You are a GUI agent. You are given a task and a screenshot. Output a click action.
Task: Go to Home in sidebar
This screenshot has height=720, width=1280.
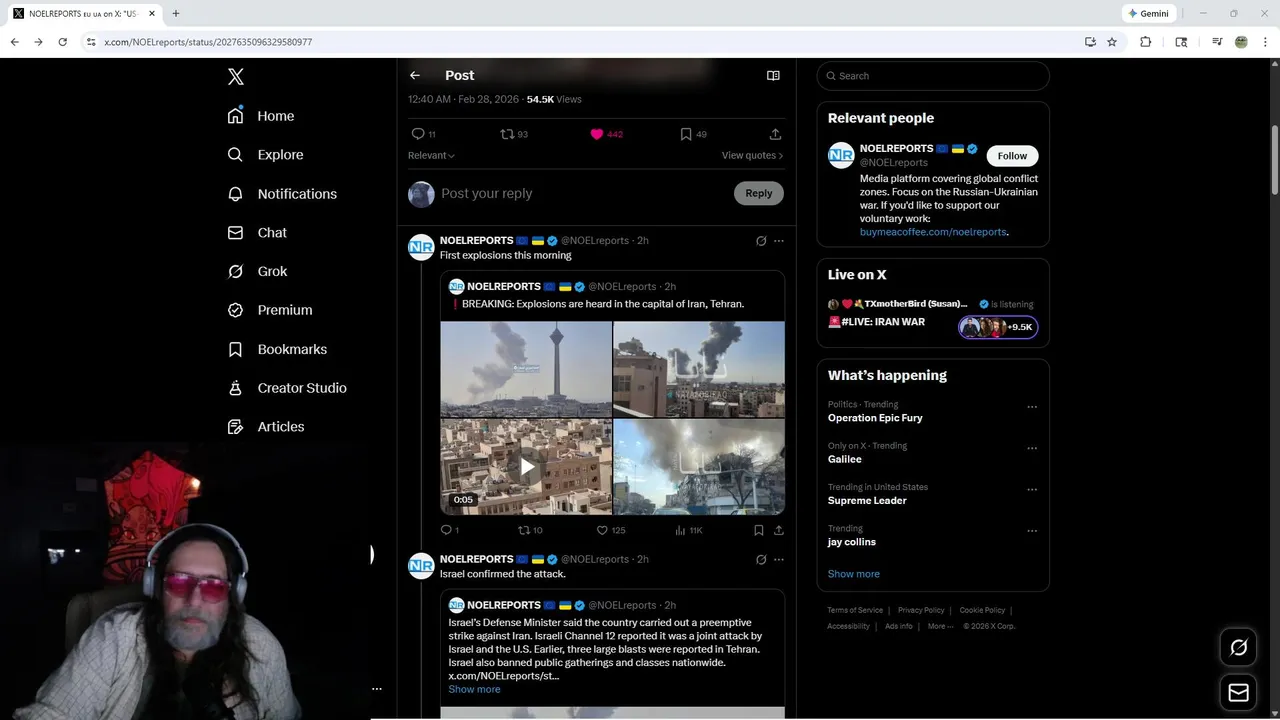[x=261, y=116]
